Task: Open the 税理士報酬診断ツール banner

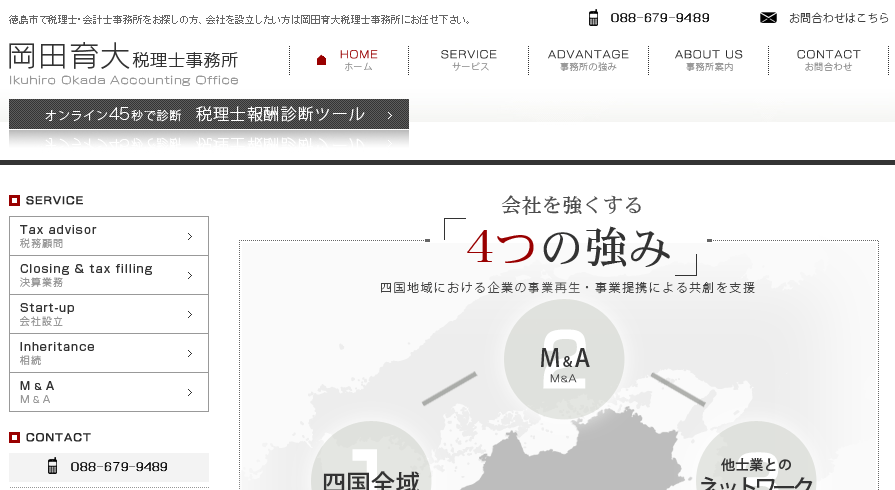Action: click(209, 114)
